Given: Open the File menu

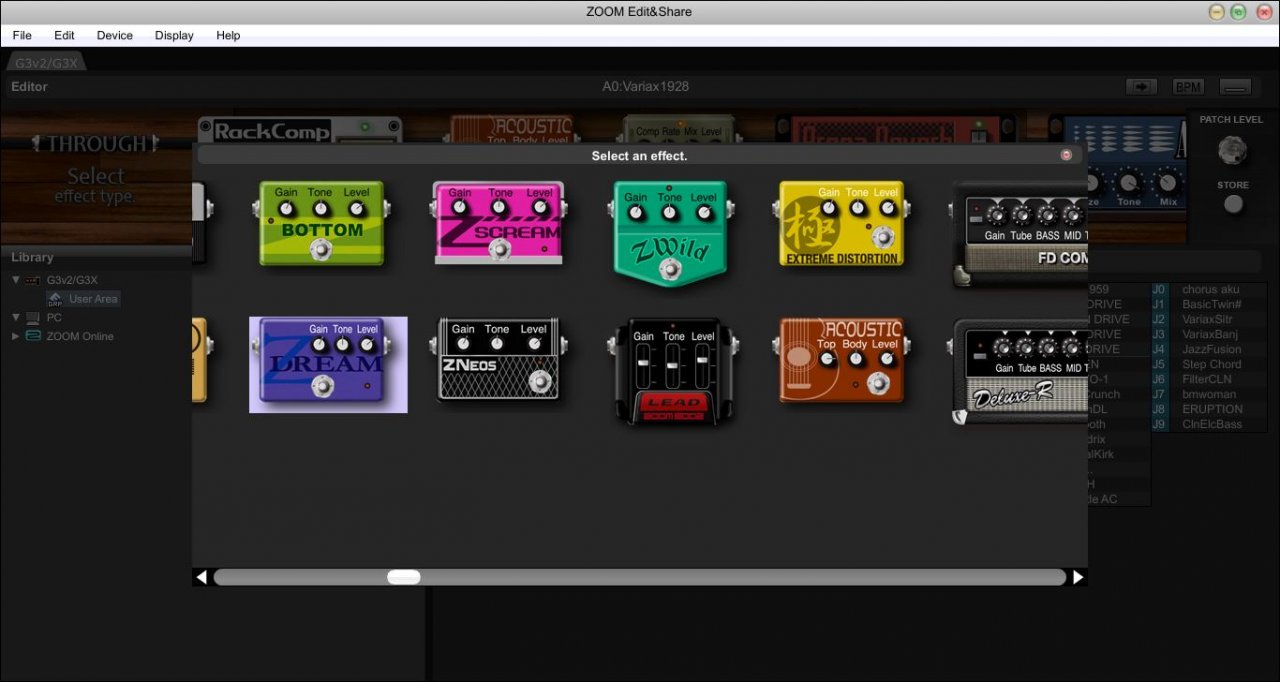Looking at the screenshot, I should coord(22,35).
